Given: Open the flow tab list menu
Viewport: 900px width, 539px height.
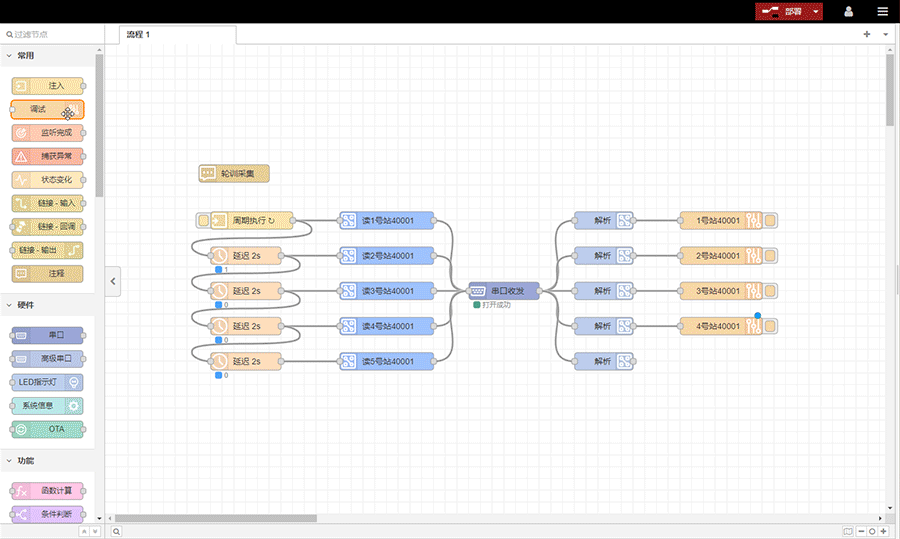Looking at the screenshot, I should pos(885,34).
